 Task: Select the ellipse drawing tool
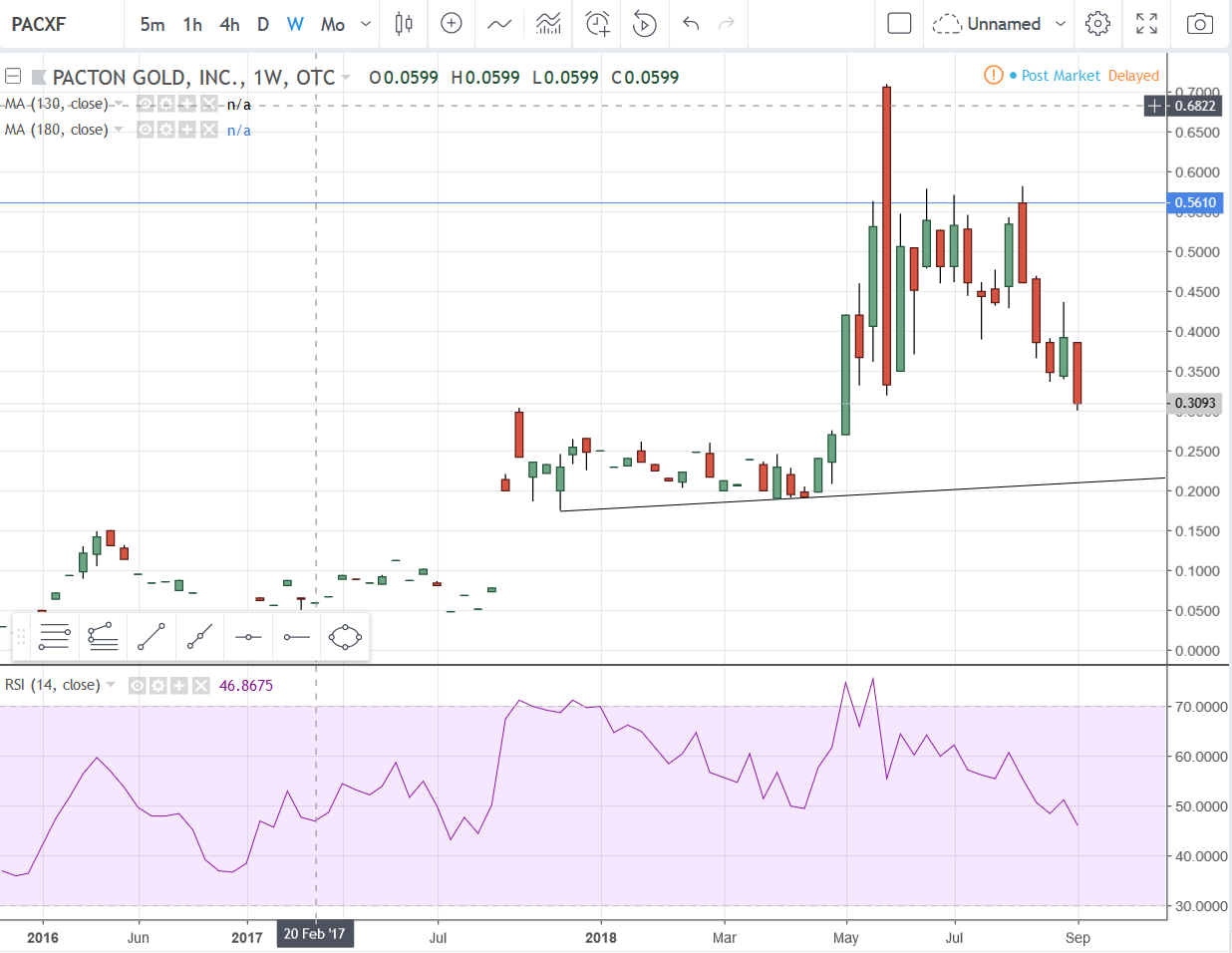coord(345,637)
